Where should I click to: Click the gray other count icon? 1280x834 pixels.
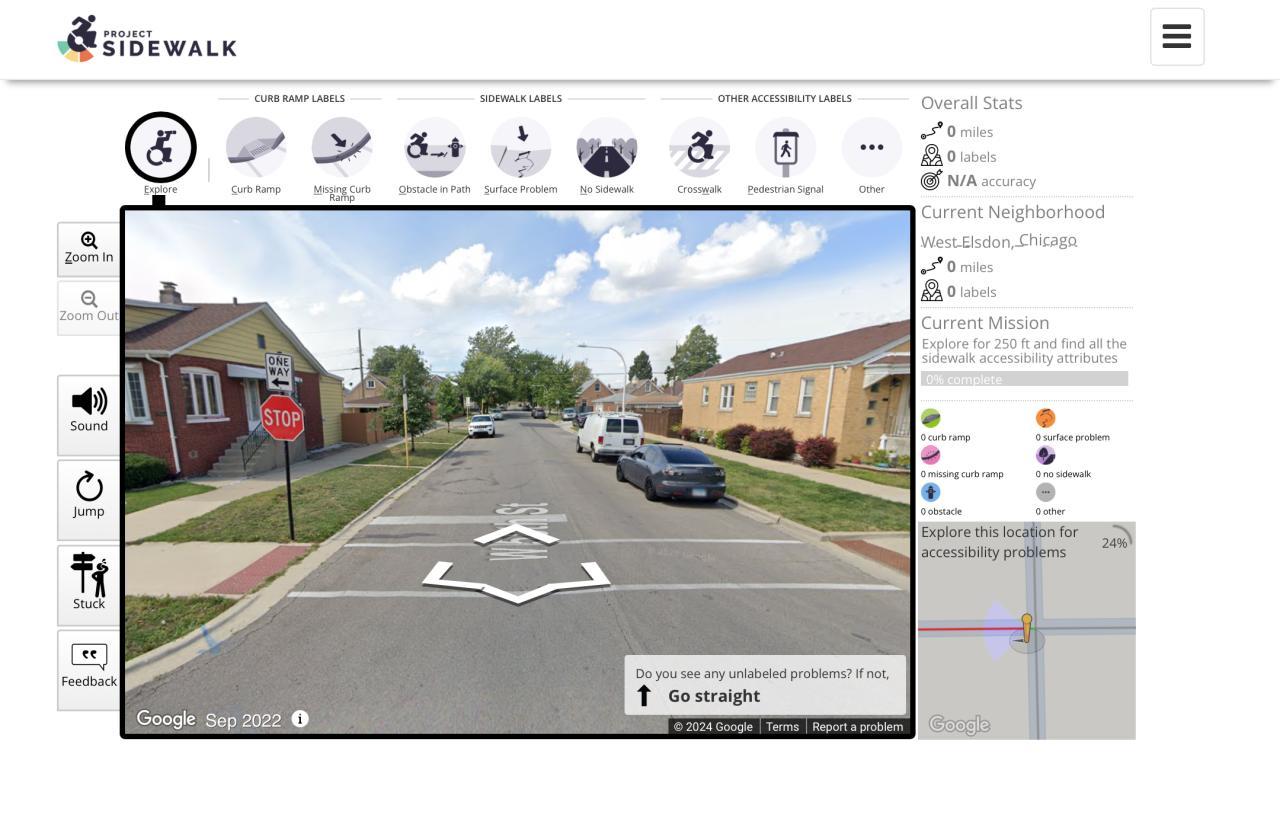pyautogui.click(x=1046, y=492)
